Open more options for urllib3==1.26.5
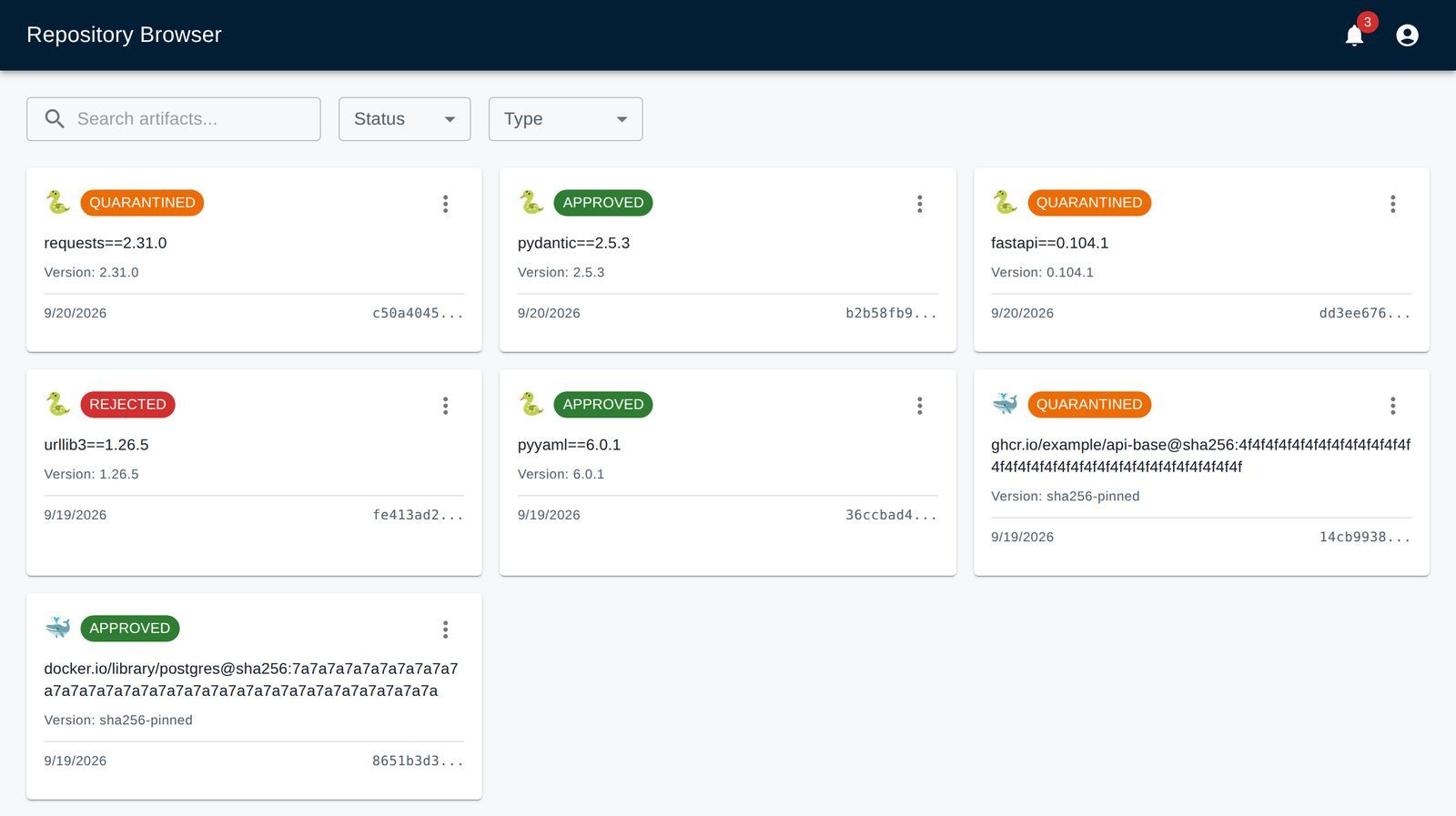The width and height of the screenshot is (1456, 816). pos(445,406)
